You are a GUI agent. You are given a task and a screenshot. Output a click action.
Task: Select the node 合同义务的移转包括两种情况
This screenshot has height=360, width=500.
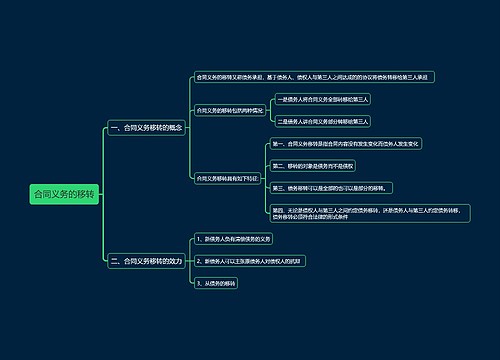(230, 110)
